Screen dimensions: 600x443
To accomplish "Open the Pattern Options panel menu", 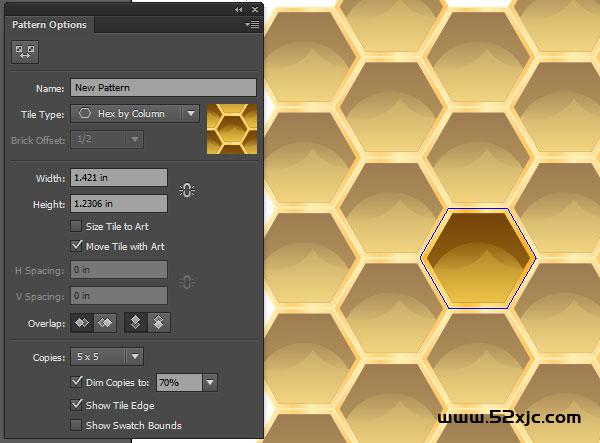I will pyautogui.click(x=253, y=24).
